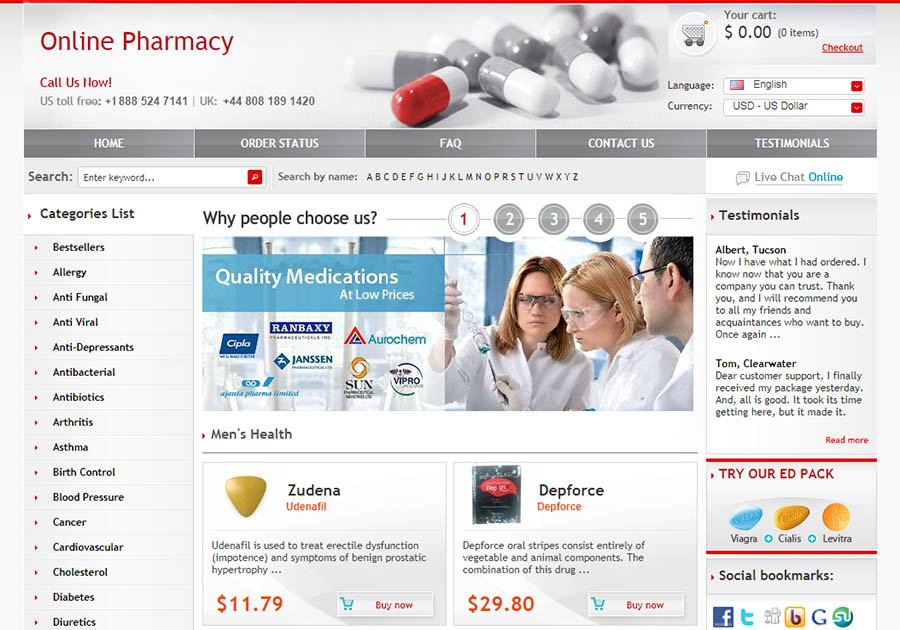The image size is (900, 630).
Task: Click the Viagra blue pill icon
Action: (746, 518)
